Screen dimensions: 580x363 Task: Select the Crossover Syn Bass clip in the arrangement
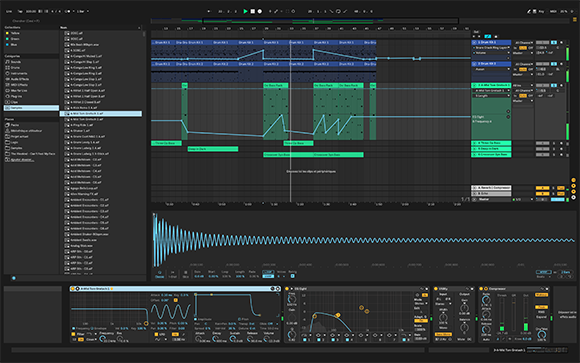288,155
